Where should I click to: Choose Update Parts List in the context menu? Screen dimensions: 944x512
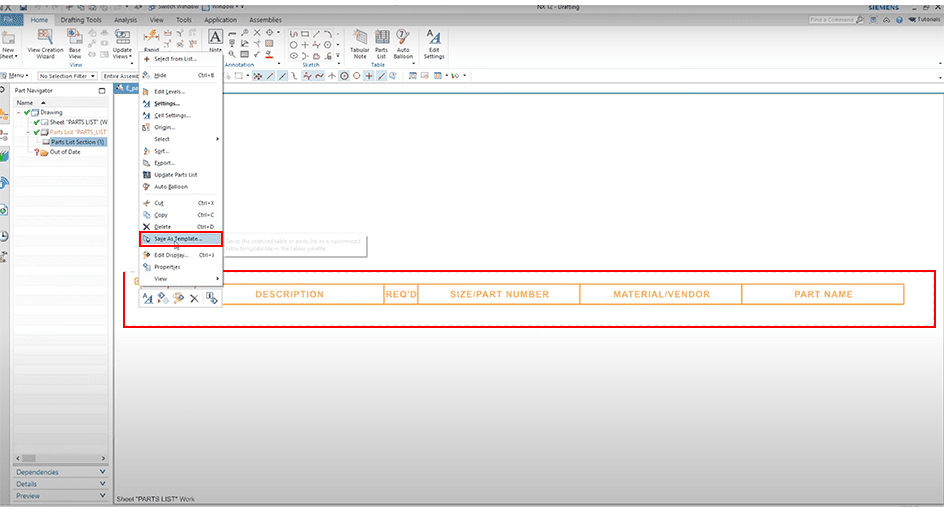(x=181, y=175)
